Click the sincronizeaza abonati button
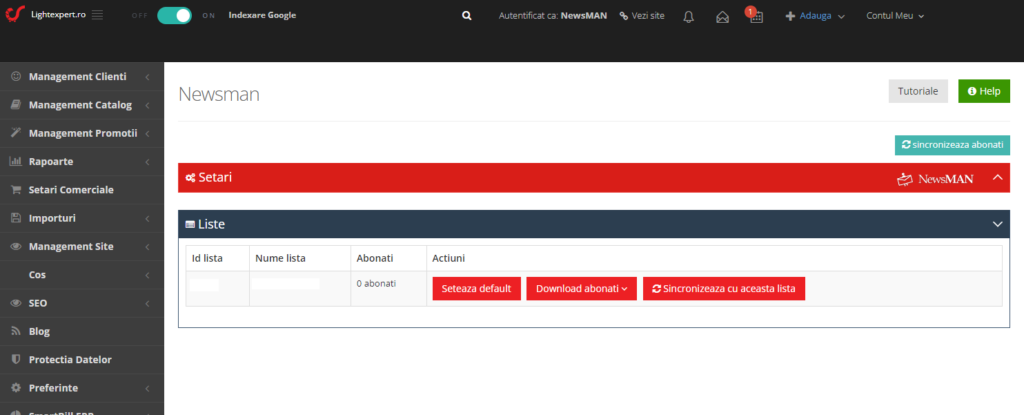Viewport: 1024px width, 415px height. 952,145
